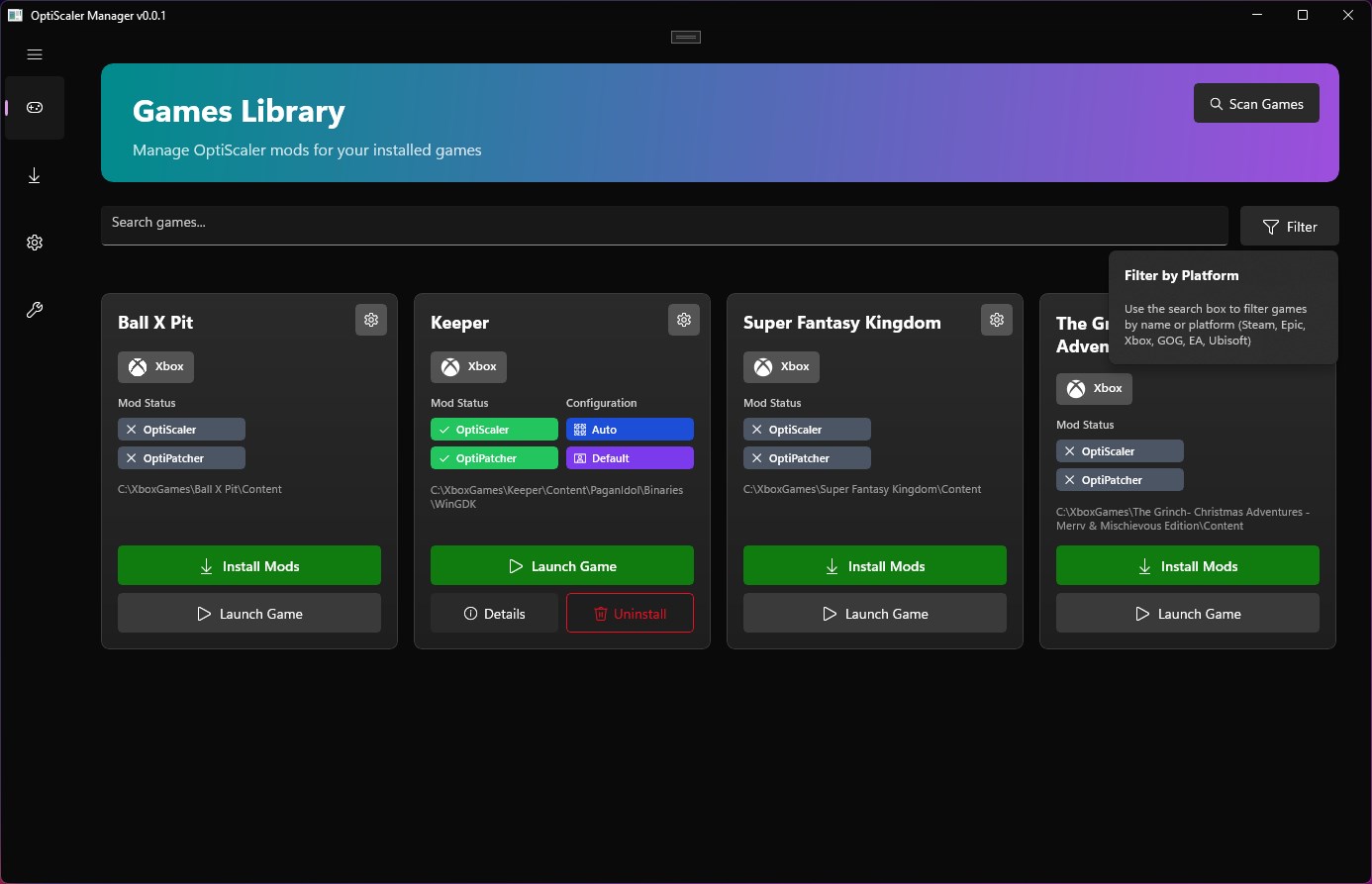Click OptiPatcher status on The Grinch card
The width and height of the screenshot is (1372, 884).
coord(1120,480)
